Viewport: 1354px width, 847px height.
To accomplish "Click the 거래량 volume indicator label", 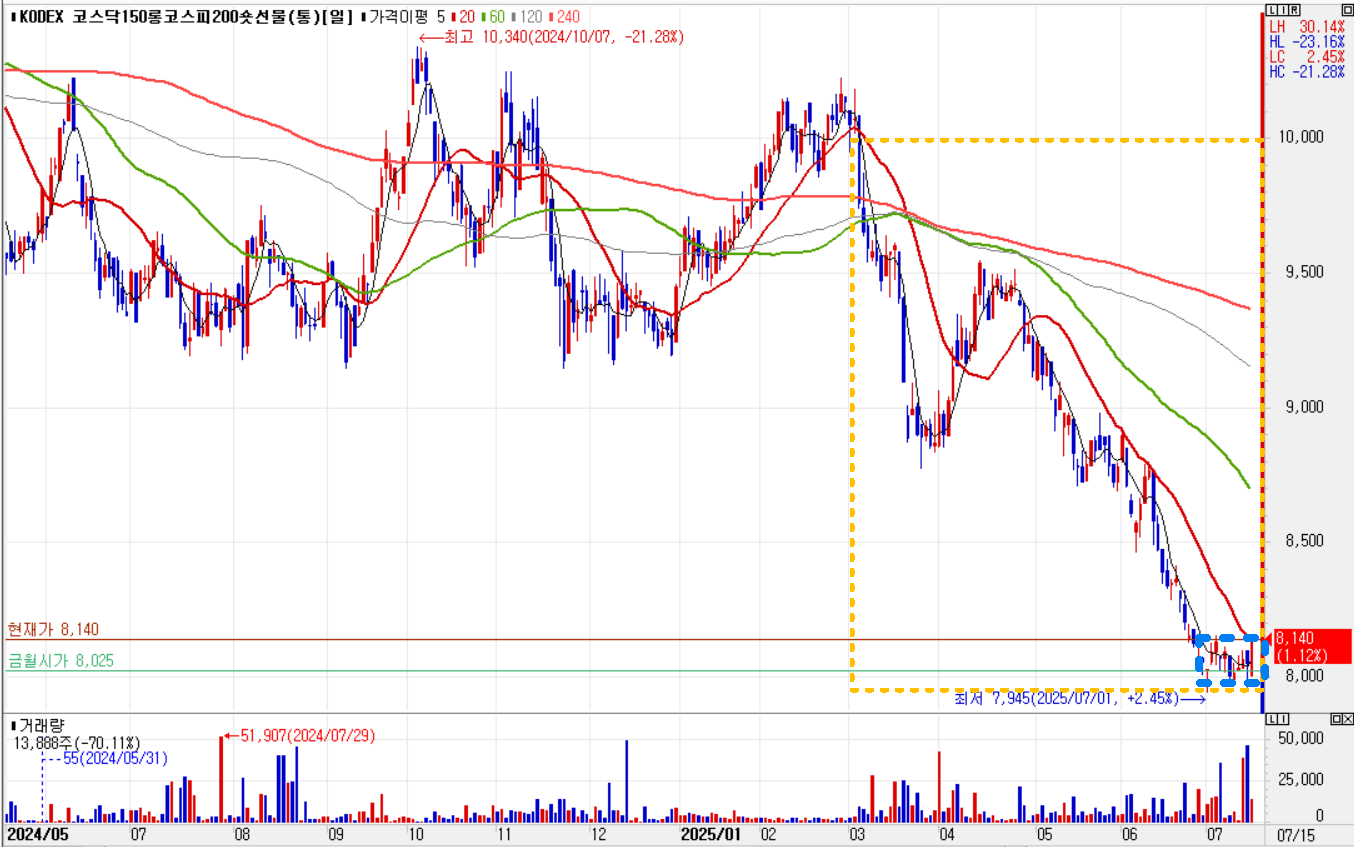I will point(40,724).
